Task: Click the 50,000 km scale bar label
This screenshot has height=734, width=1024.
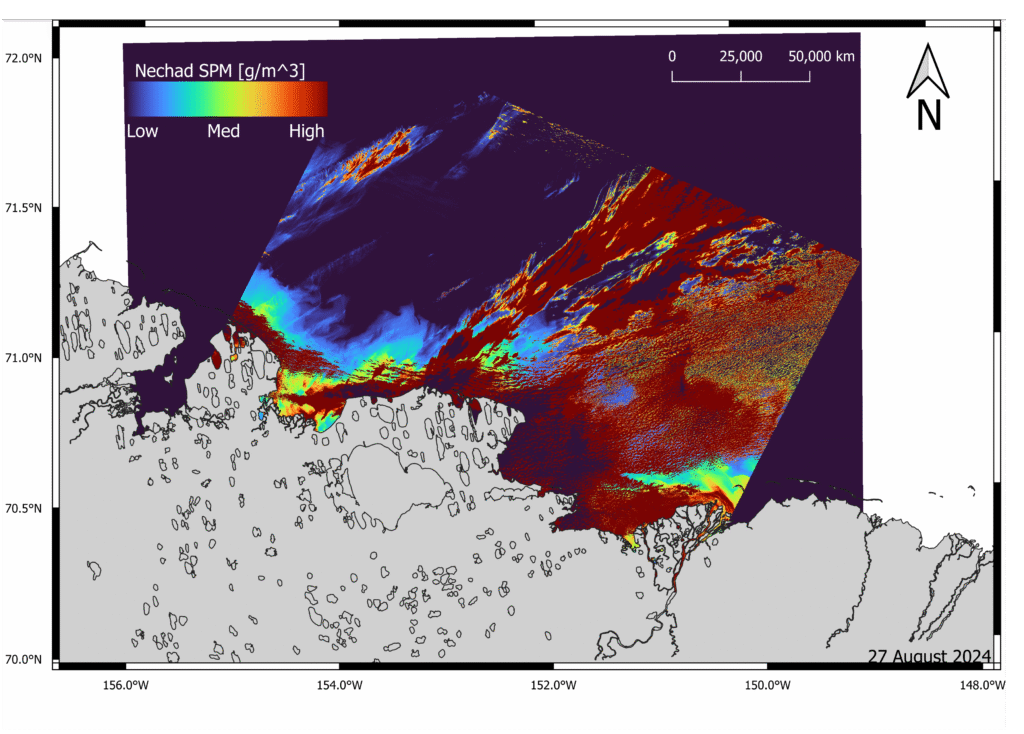Action: click(821, 57)
